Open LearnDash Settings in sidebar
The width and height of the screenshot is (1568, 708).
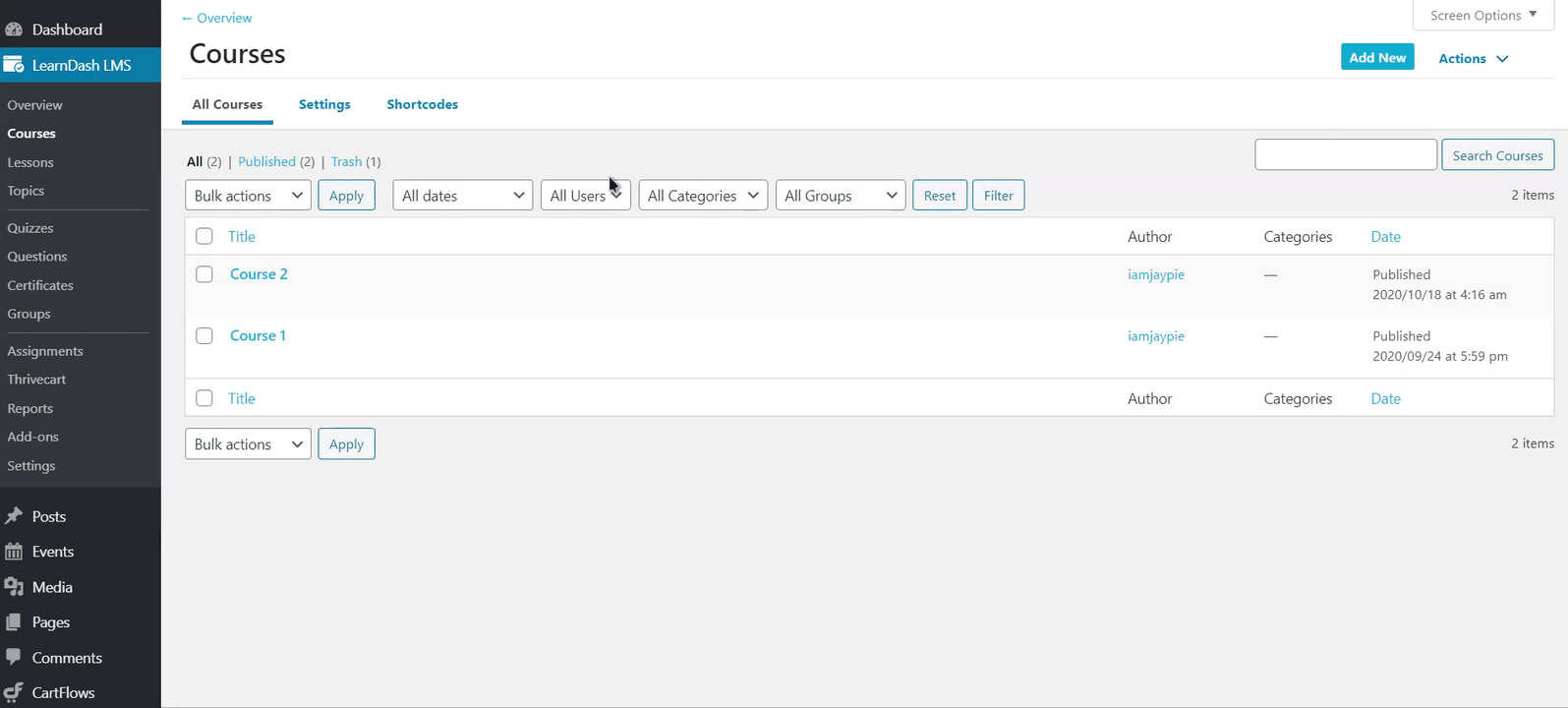pyautogui.click(x=31, y=466)
